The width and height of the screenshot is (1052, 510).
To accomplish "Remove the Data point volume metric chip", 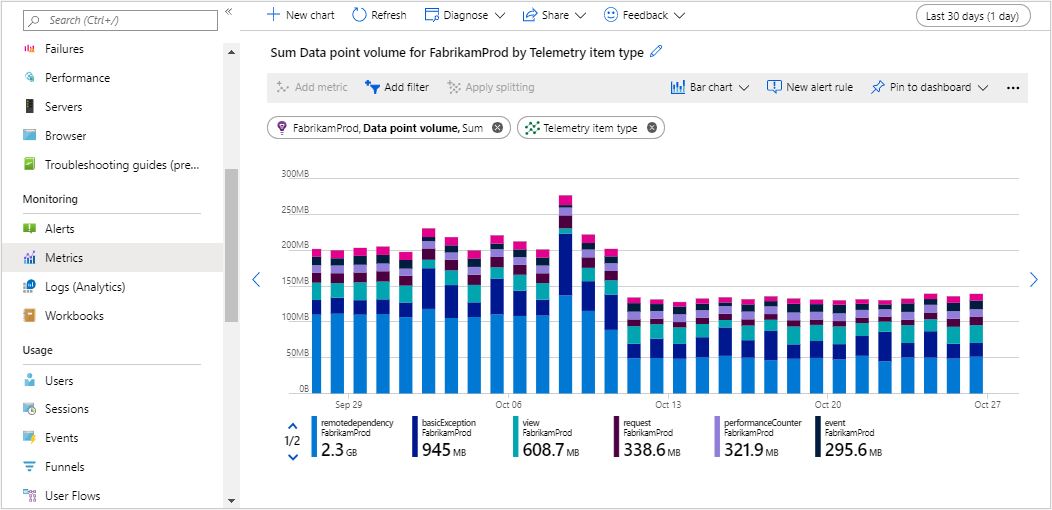I will click(x=498, y=128).
